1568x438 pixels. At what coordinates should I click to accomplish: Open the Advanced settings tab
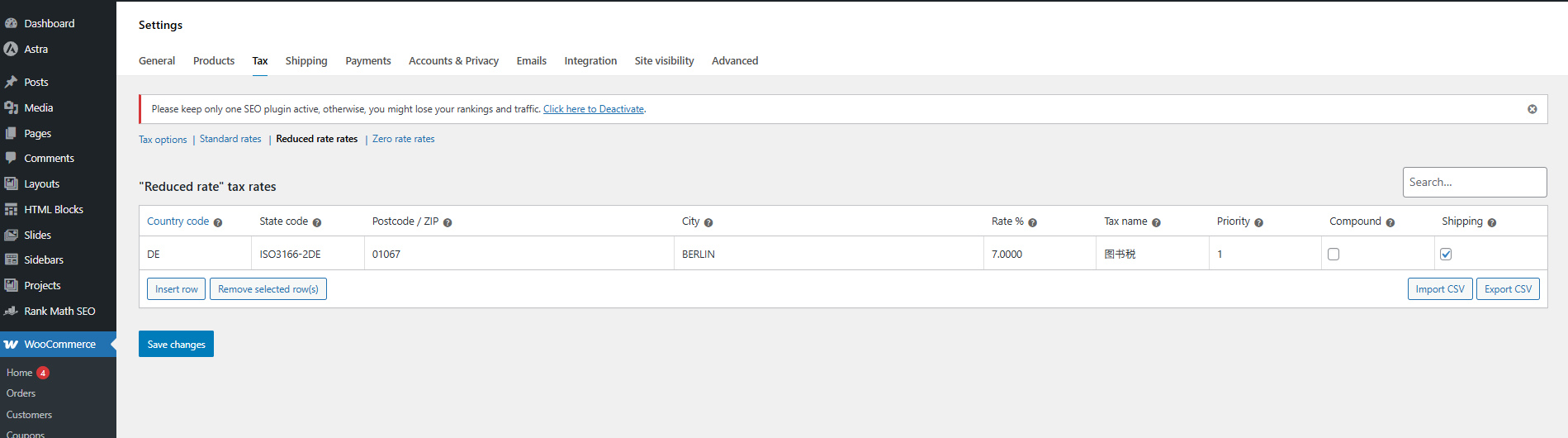click(x=735, y=61)
